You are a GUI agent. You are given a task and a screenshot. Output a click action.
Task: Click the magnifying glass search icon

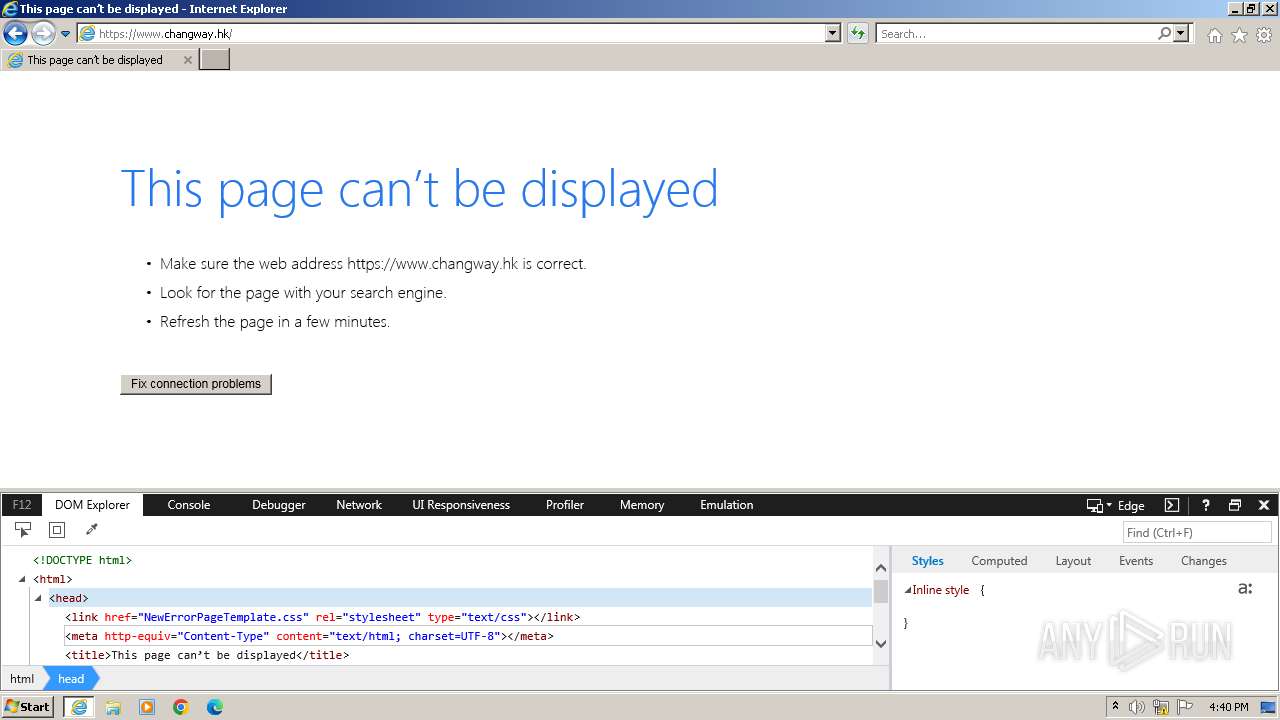1164,33
